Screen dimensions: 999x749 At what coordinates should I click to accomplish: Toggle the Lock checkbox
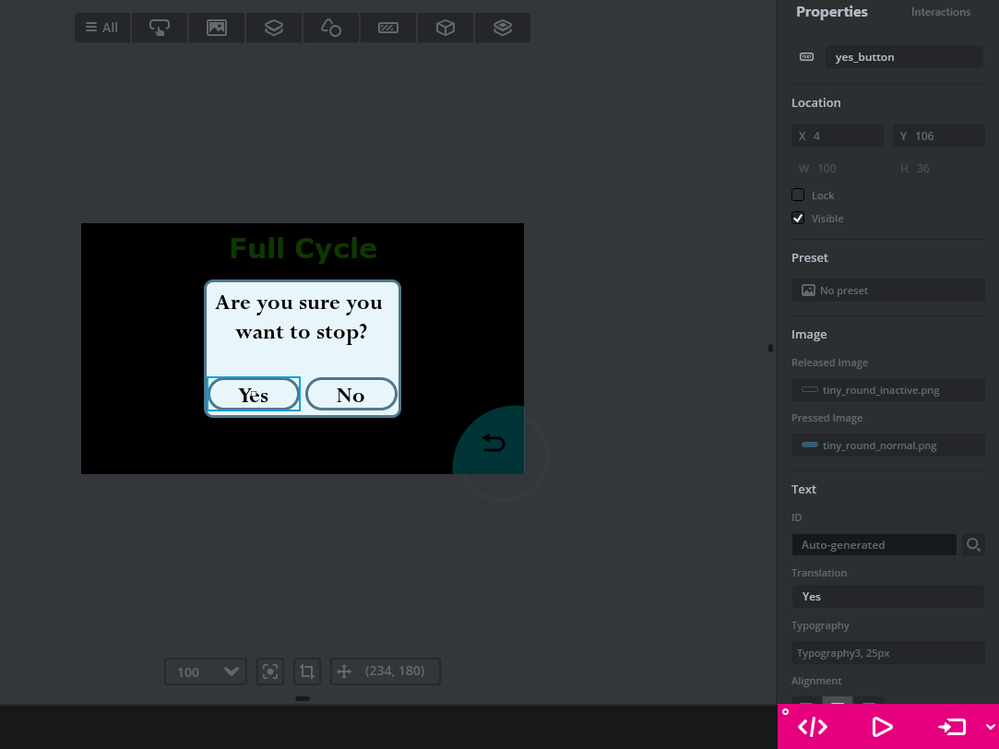[x=798, y=195]
